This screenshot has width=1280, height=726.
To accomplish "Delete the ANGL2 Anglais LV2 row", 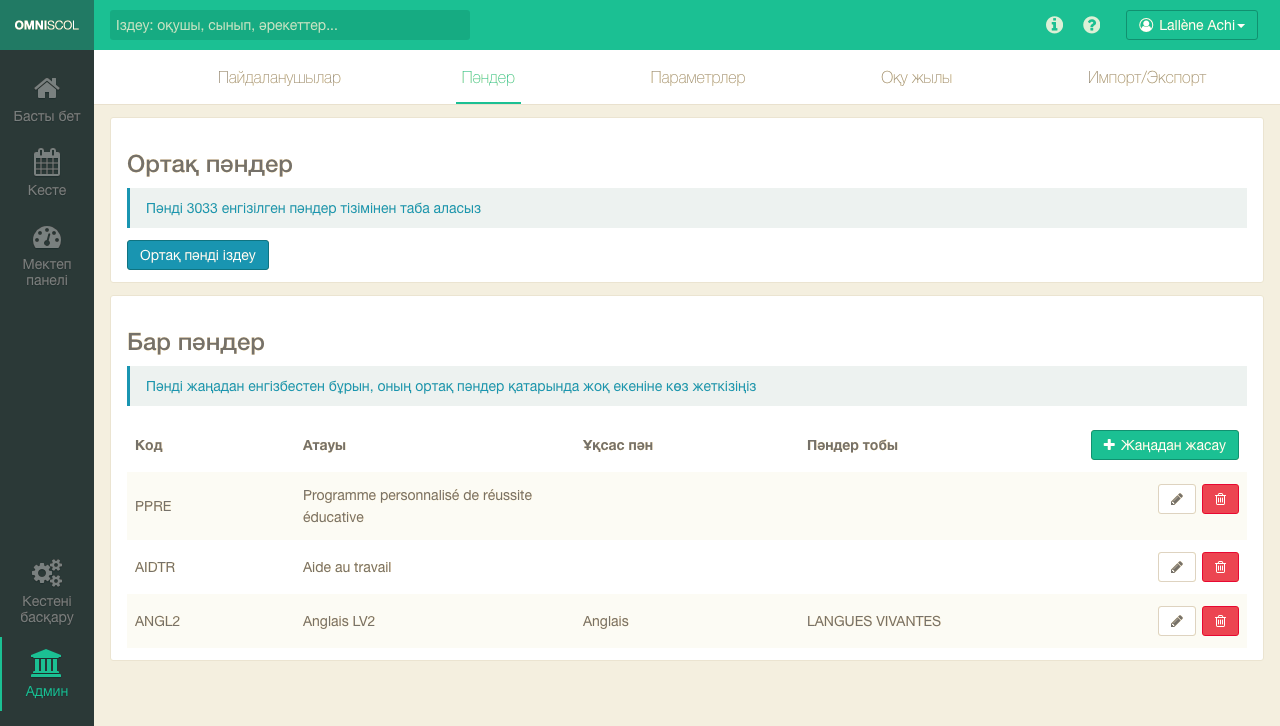I will 1220,621.
